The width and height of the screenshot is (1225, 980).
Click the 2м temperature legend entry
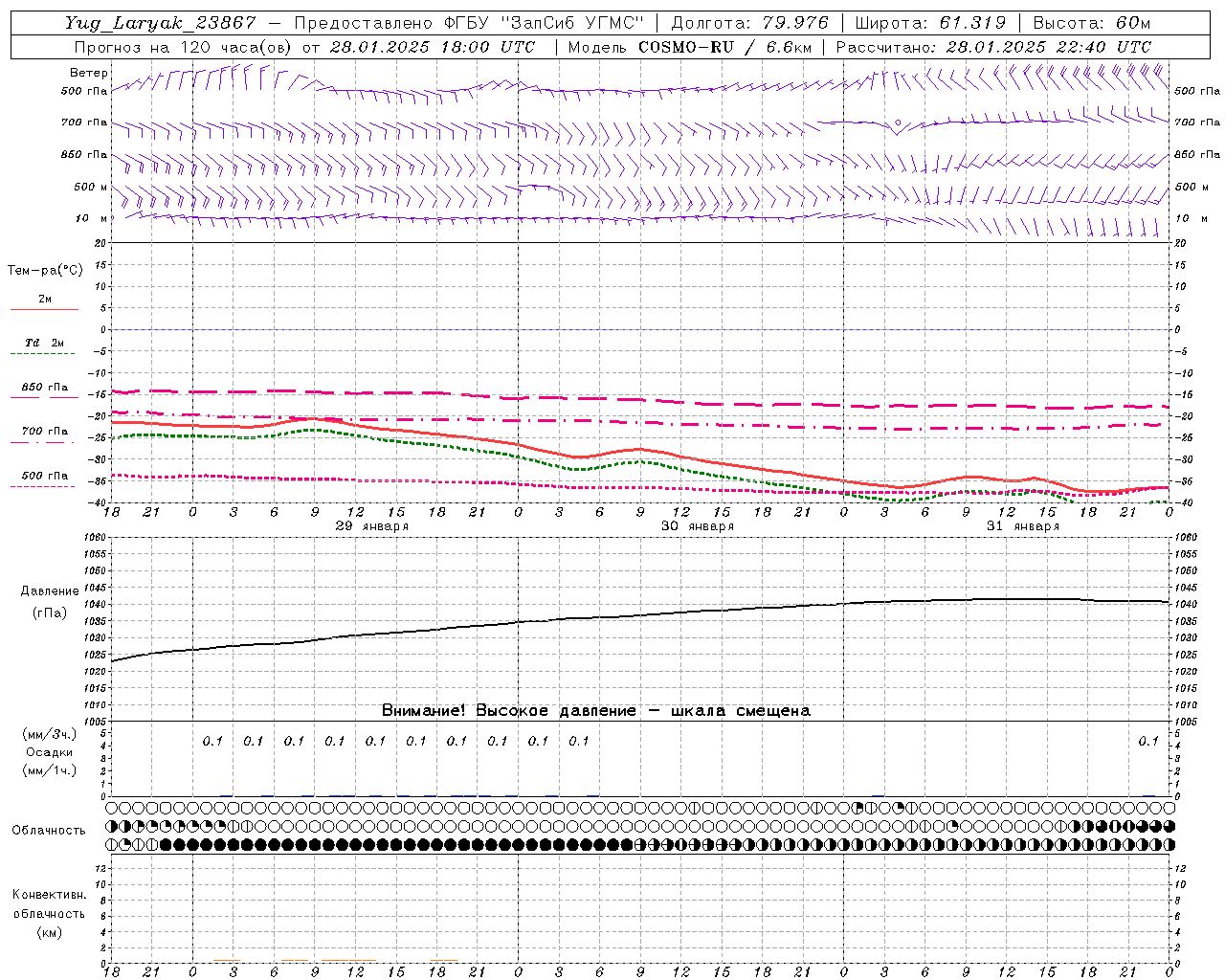(x=45, y=300)
